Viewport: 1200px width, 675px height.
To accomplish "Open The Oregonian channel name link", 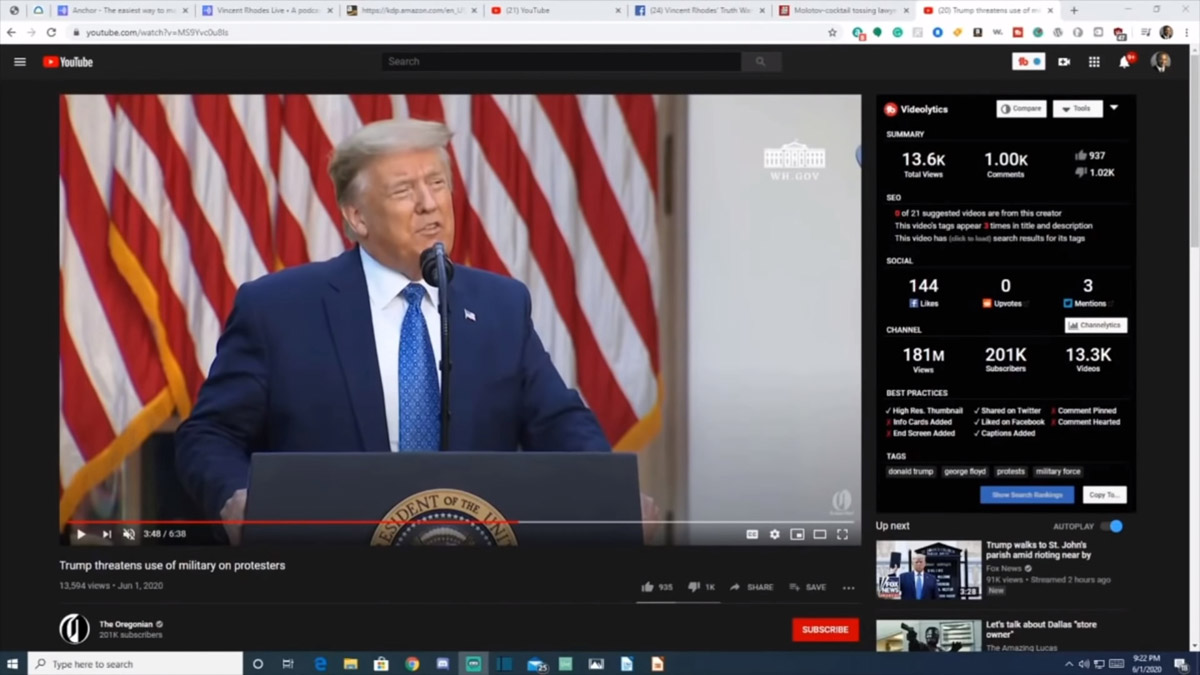I will (x=126, y=624).
